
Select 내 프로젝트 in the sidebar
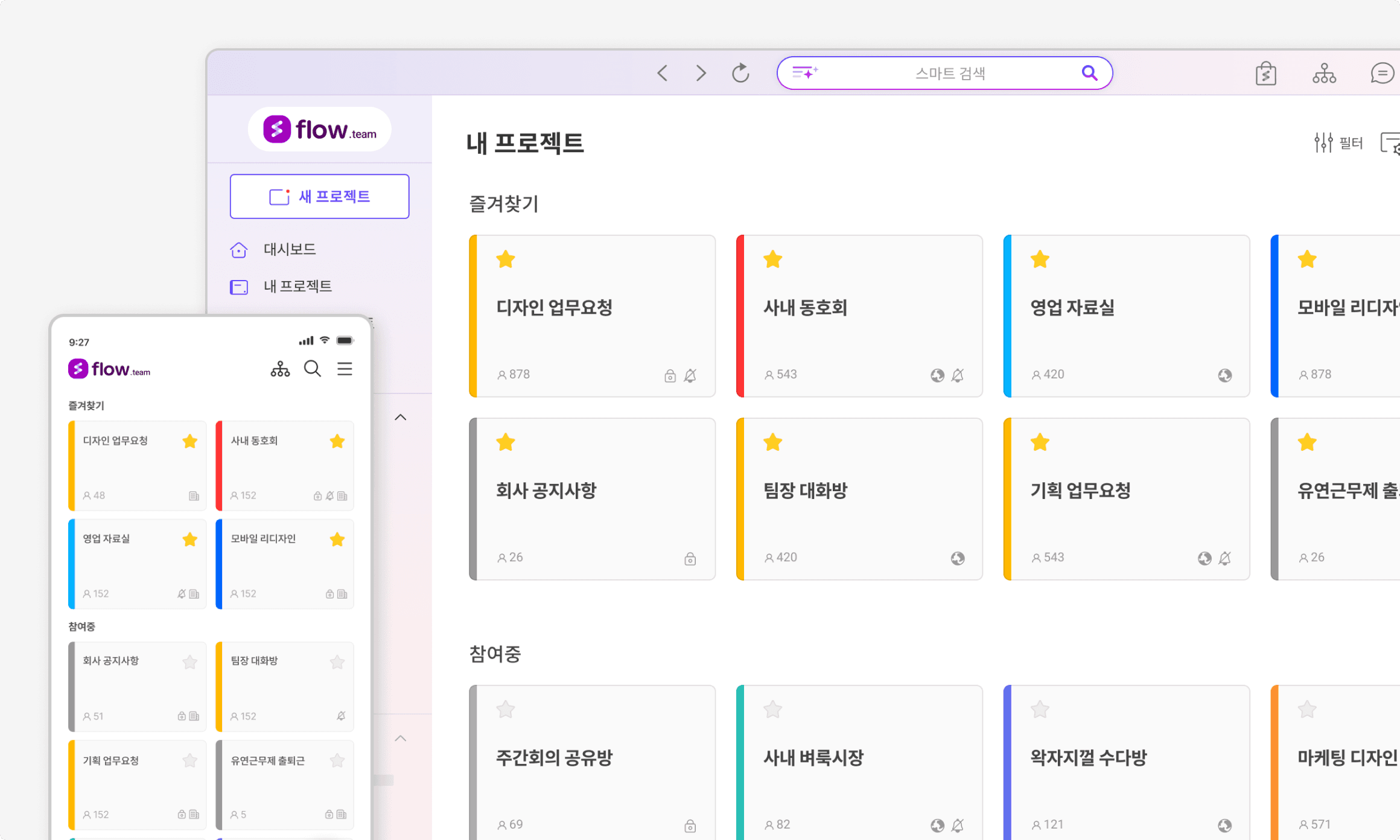(x=297, y=287)
